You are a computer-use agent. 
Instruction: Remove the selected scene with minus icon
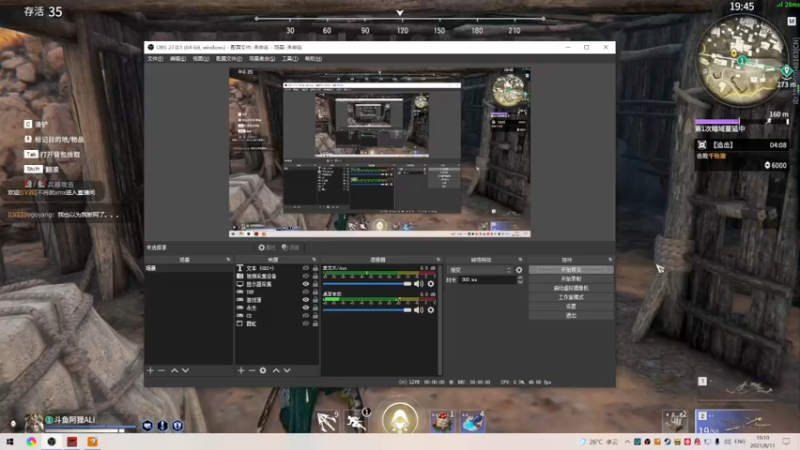[161, 370]
